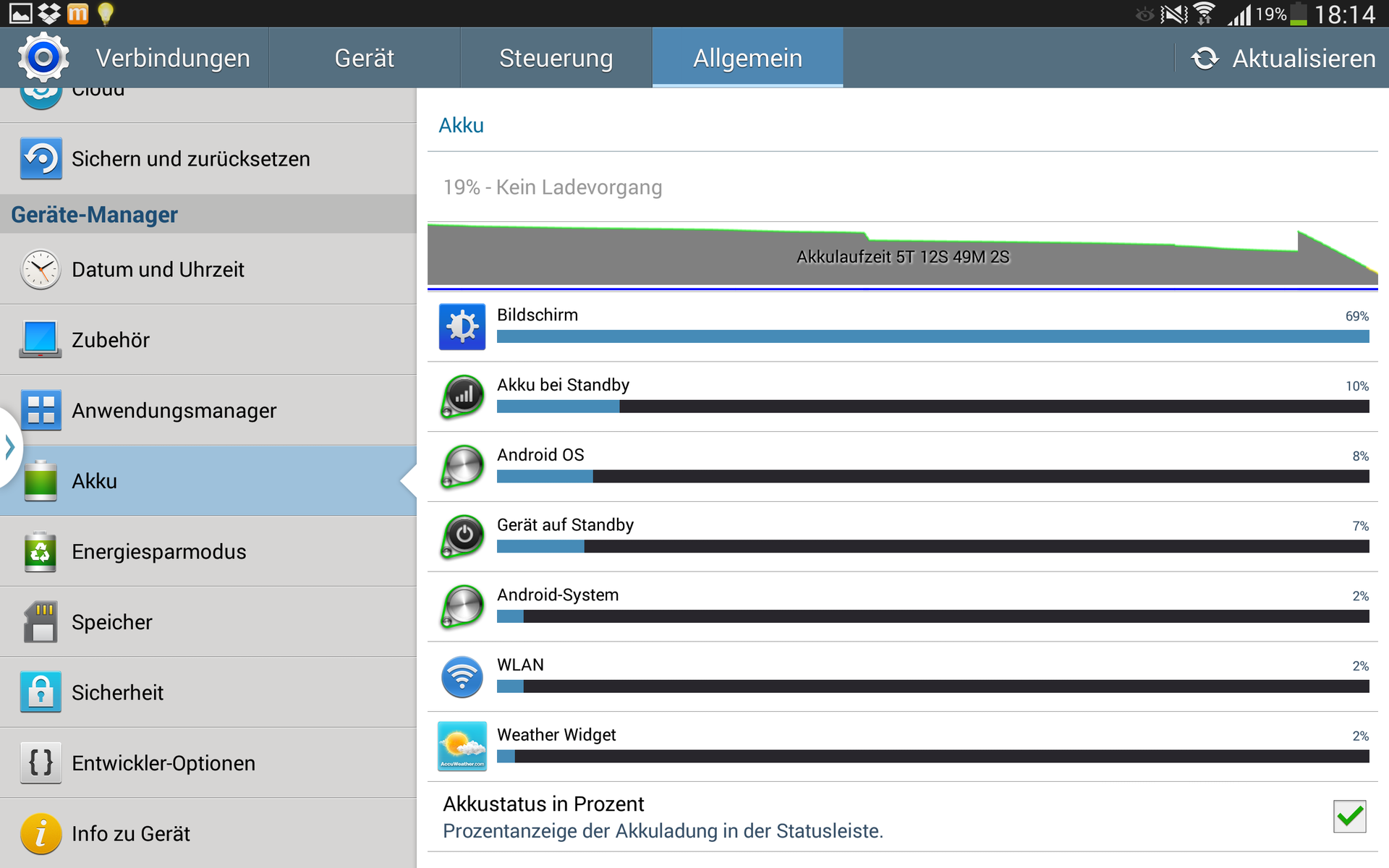Tap the Energiesparmodus recycle battery icon

coord(41,552)
